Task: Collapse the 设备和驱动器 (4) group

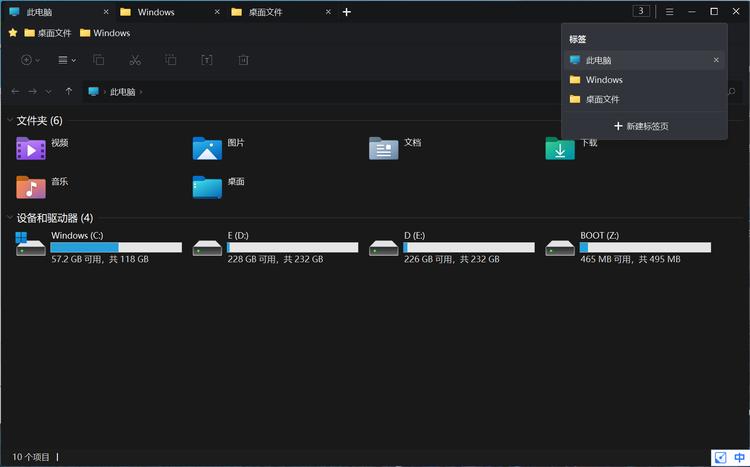Action: point(10,217)
